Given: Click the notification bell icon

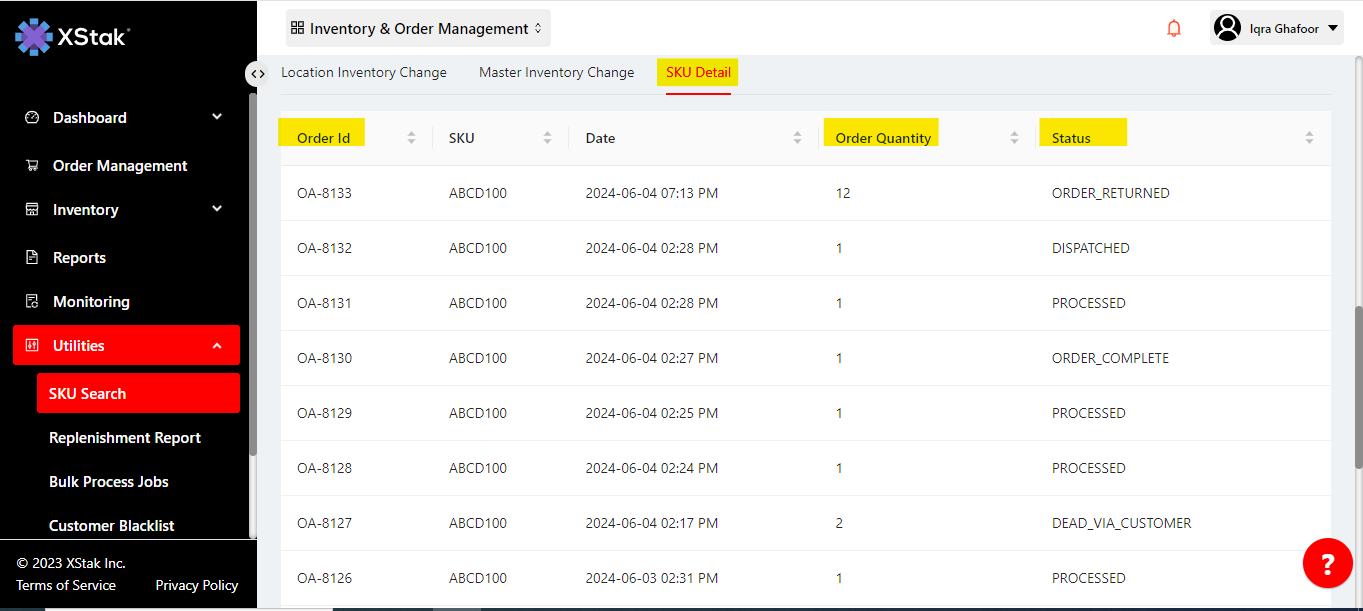Looking at the screenshot, I should [1174, 29].
